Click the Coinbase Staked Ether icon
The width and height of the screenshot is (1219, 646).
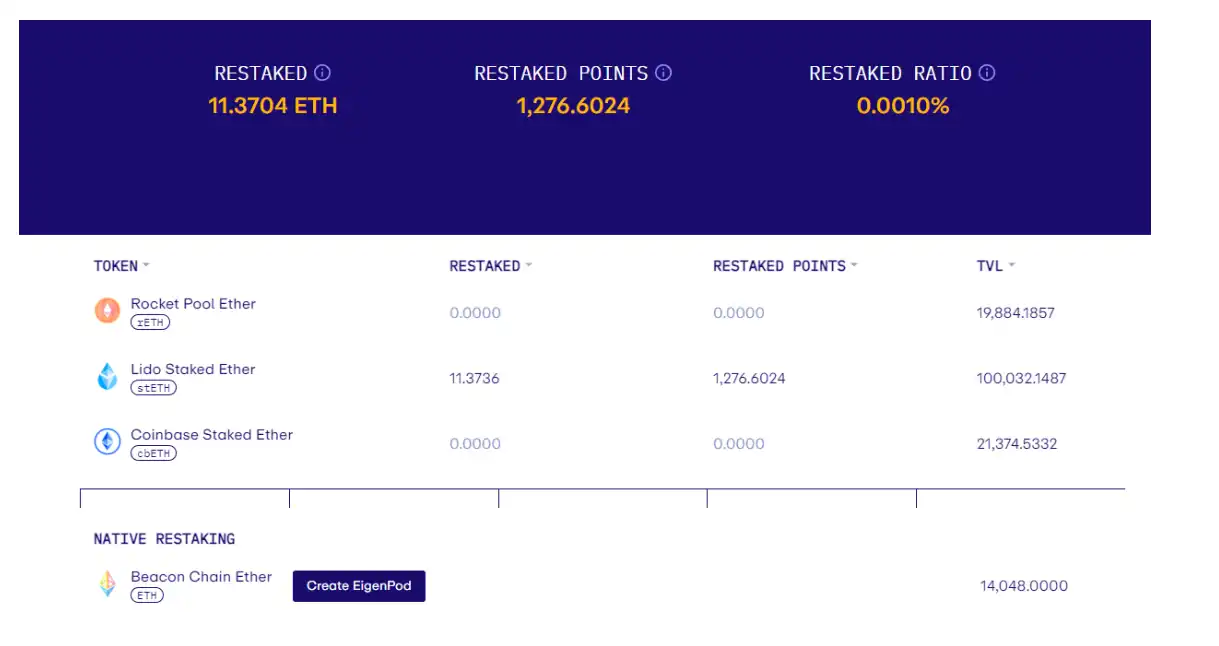107,442
